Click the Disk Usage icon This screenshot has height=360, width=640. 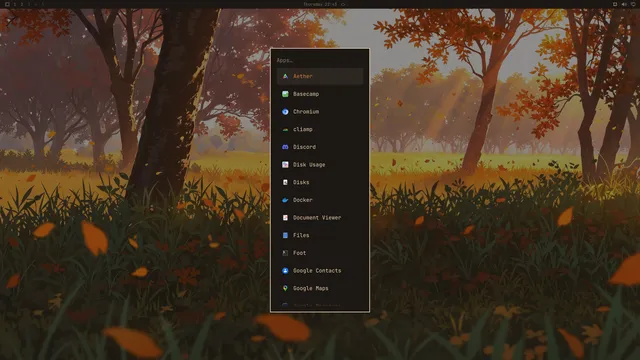coord(285,165)
